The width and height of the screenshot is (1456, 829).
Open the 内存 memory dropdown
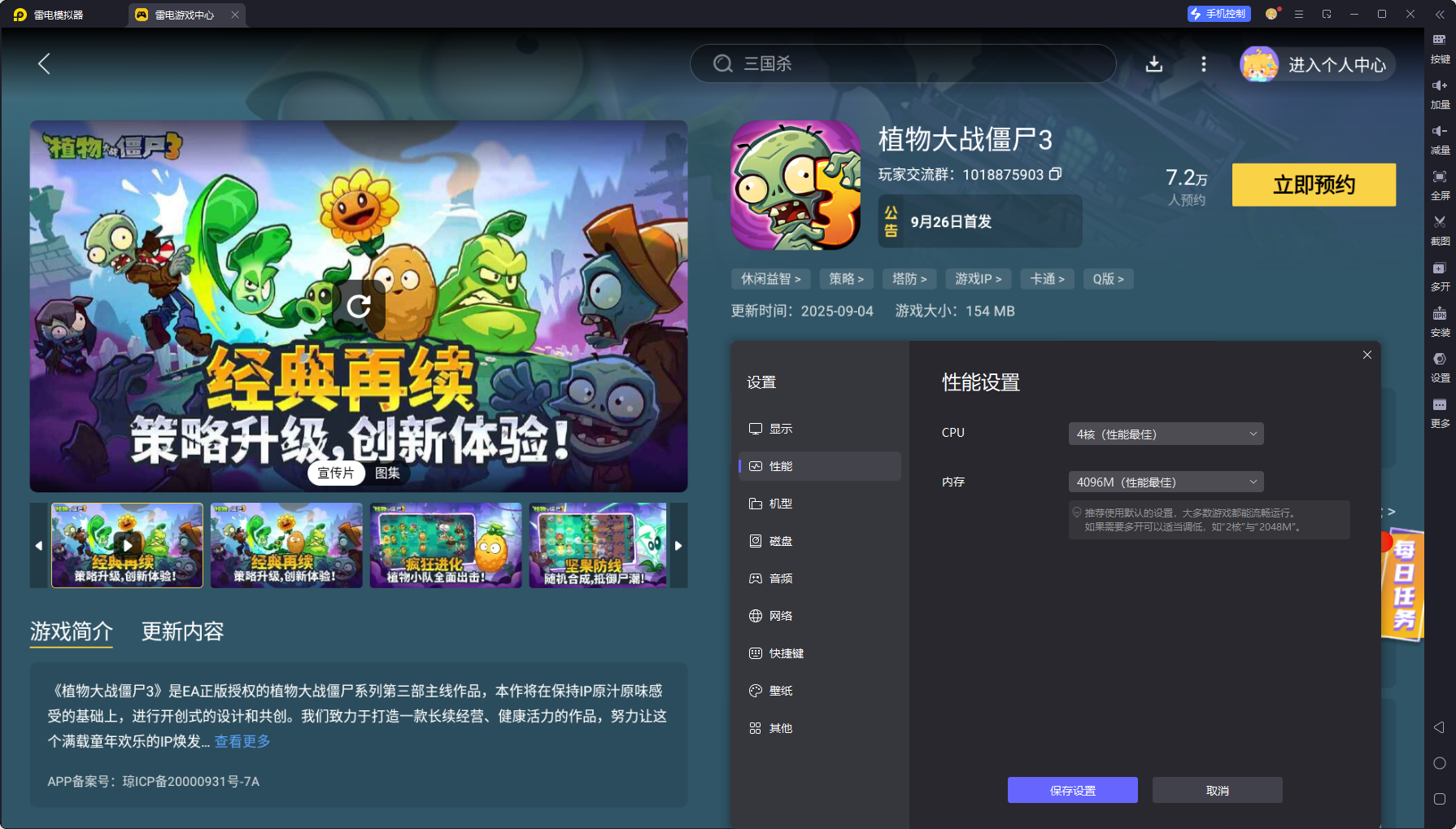pos(1166,482)
